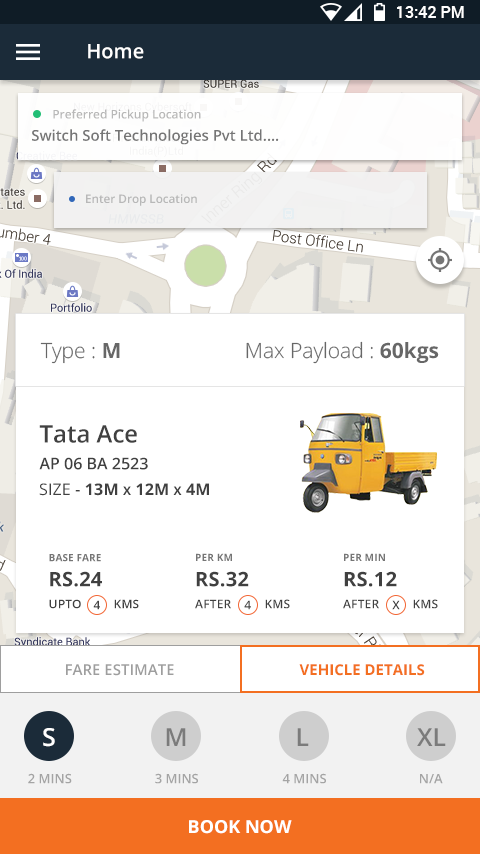Click the Enter Drop Location field

(240, 199)
